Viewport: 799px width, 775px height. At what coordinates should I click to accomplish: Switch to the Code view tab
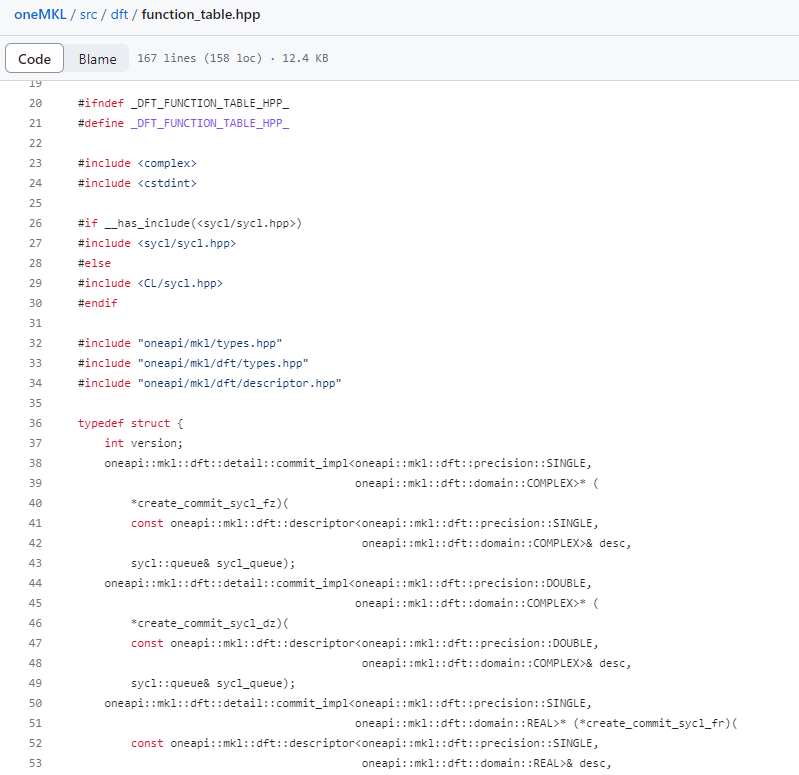[35, 59]
